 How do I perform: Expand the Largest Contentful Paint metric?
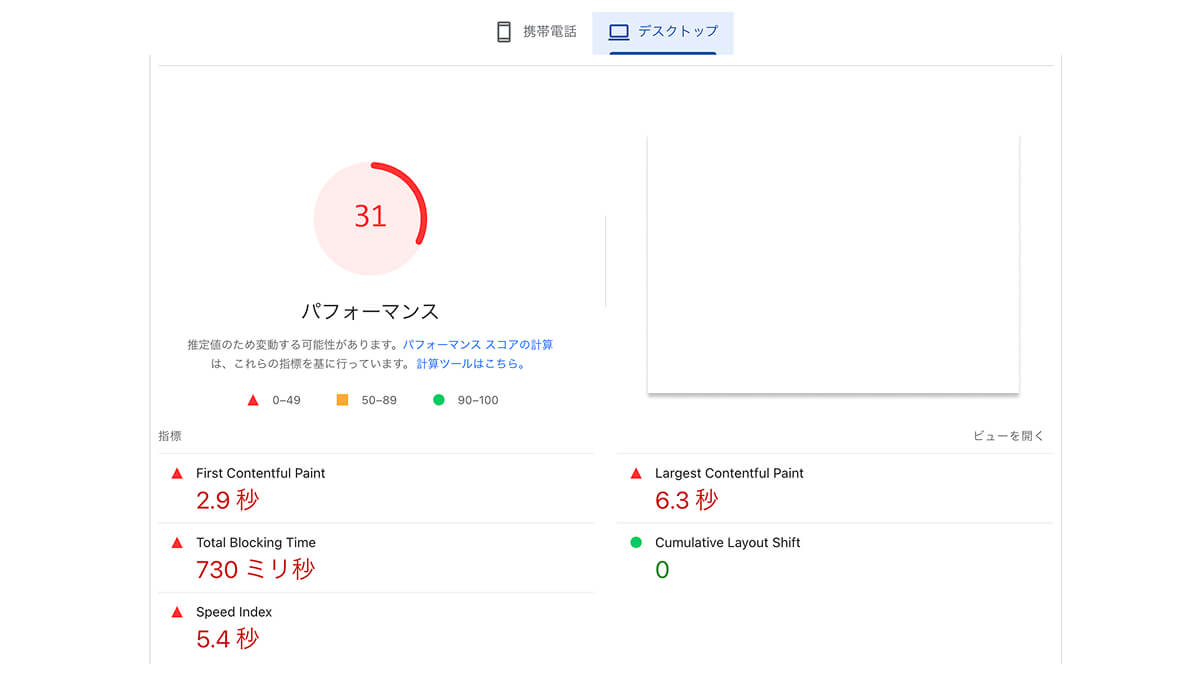point(729,473)
